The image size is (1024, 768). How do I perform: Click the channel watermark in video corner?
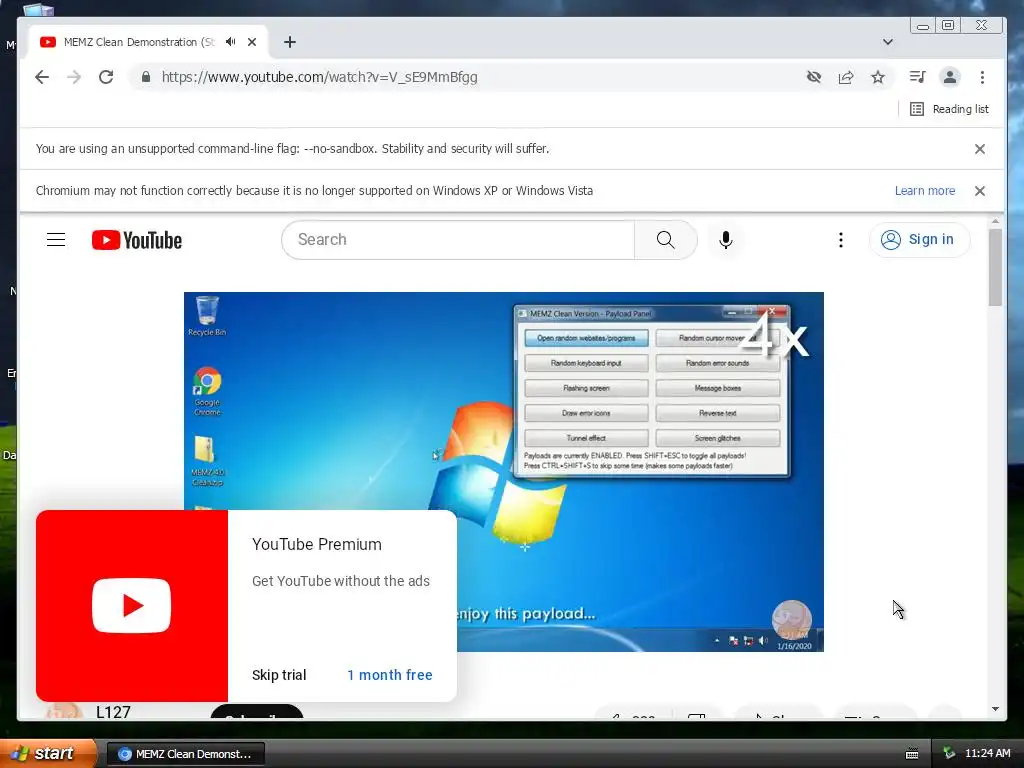click(792, 620)
